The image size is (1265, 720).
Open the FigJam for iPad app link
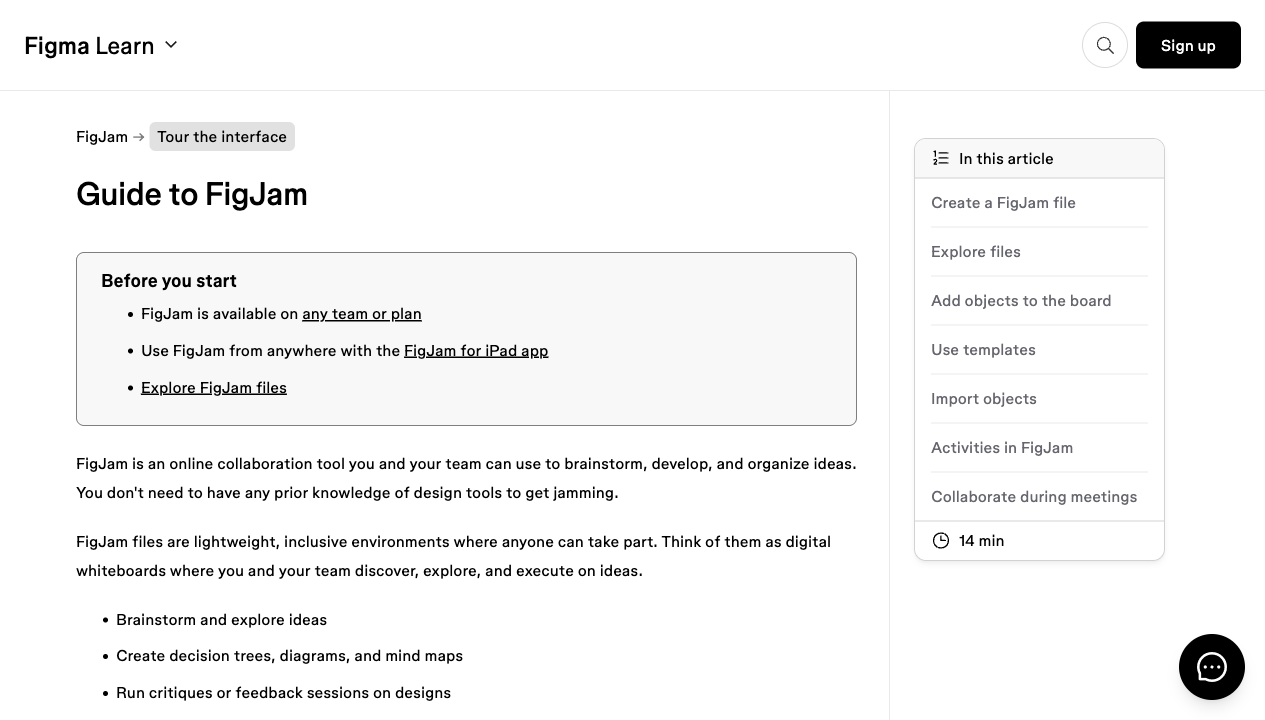tap(476, 351)
